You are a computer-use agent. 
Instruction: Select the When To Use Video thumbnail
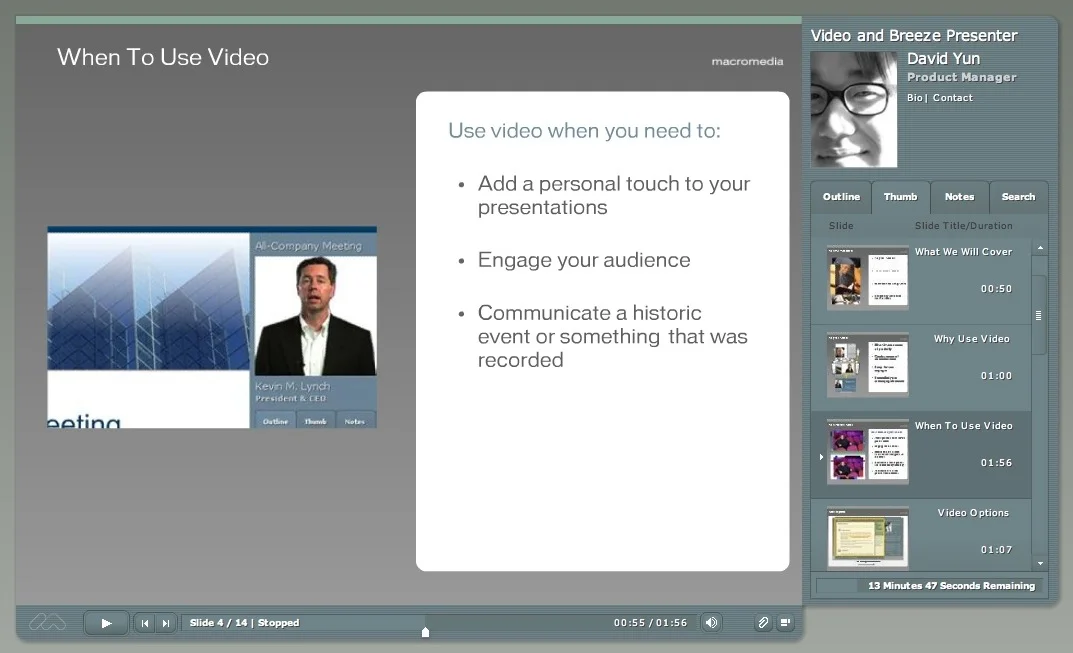tap(868, 452)
